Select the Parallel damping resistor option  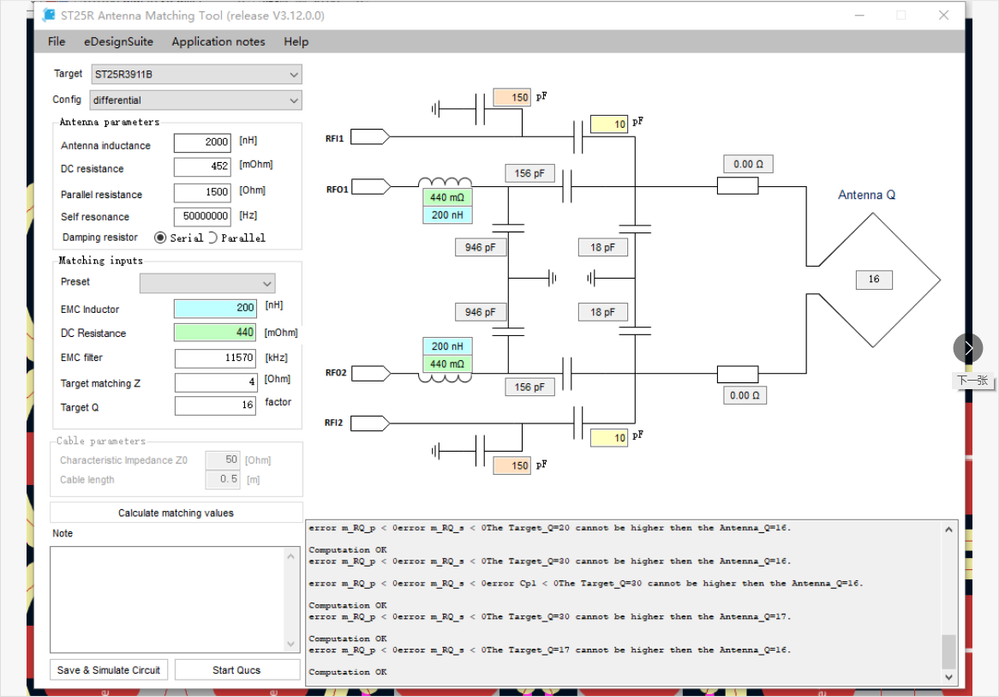[x=212, y=238]
